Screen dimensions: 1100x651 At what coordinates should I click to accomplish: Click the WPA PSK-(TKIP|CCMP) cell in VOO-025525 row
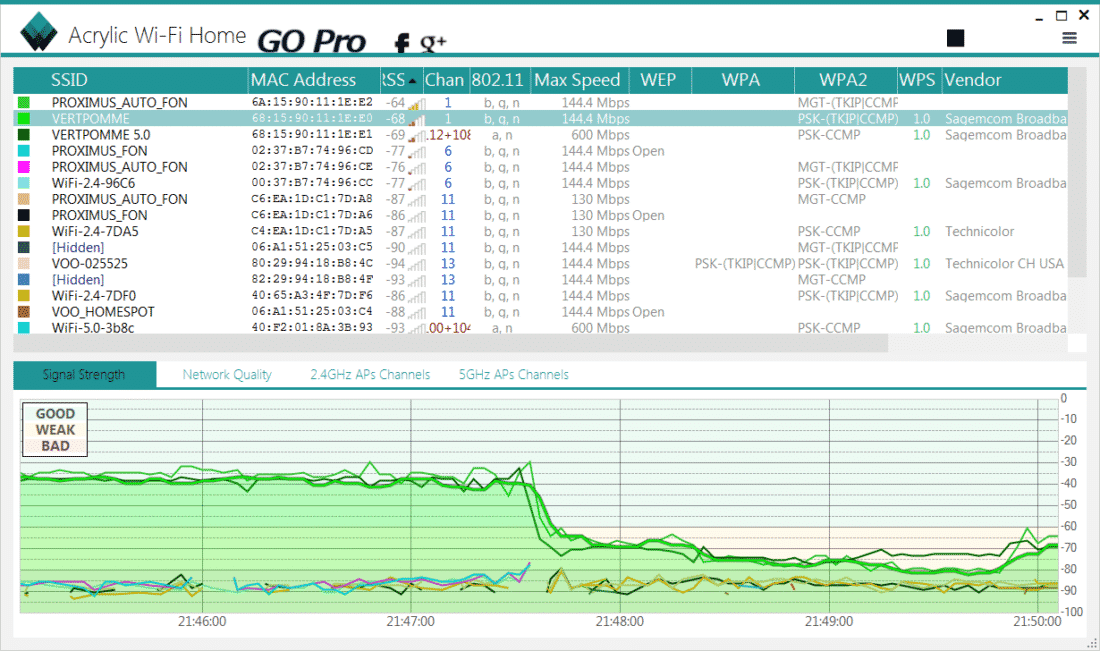(745, 264)
